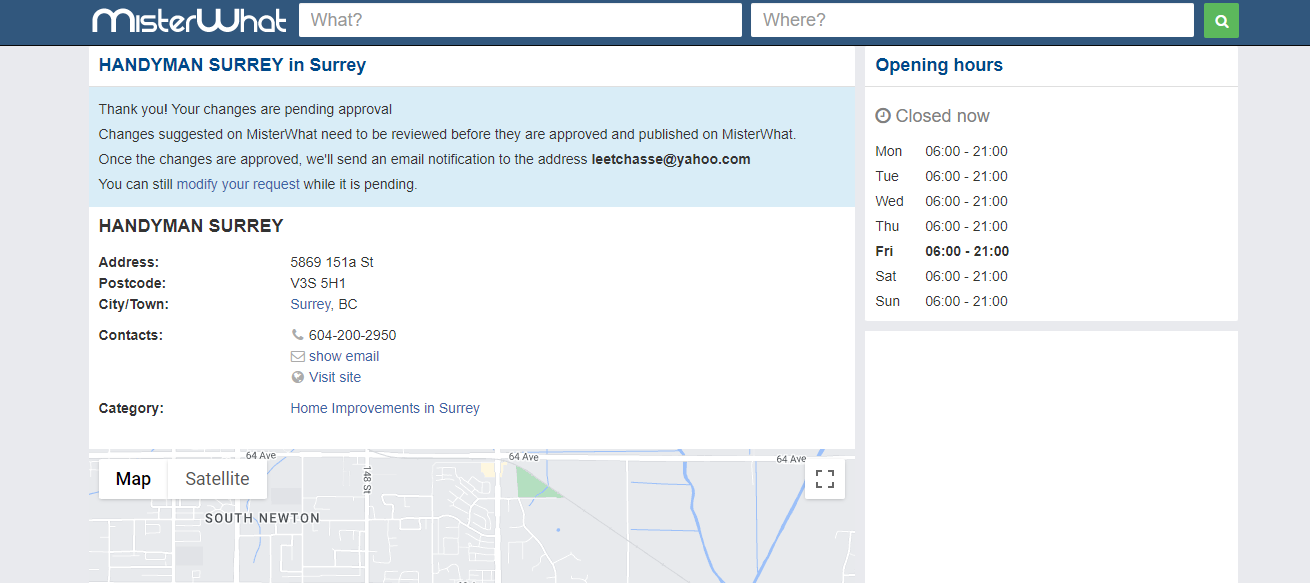Click the MisterWhat logo
This screenshot has height=583, width=1310.
[x=189, y=20]
